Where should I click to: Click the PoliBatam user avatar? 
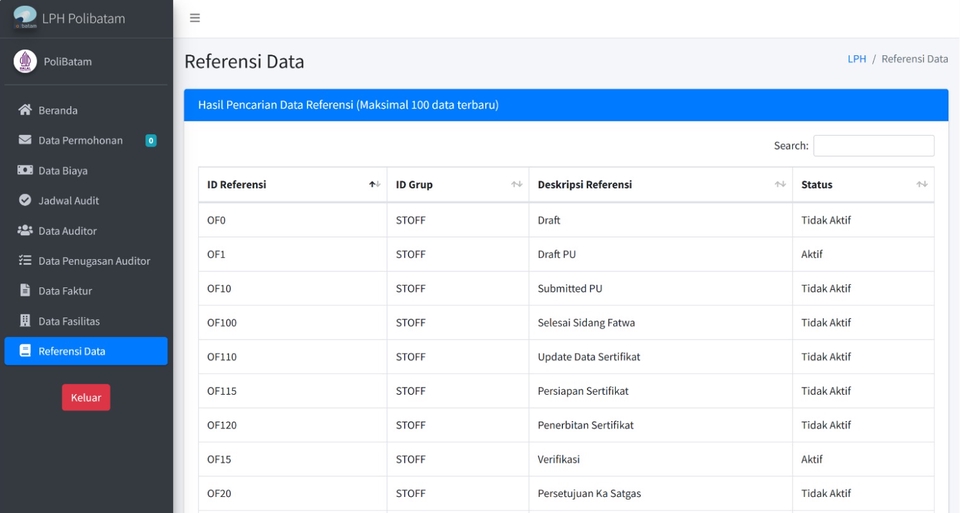(25, 61)
